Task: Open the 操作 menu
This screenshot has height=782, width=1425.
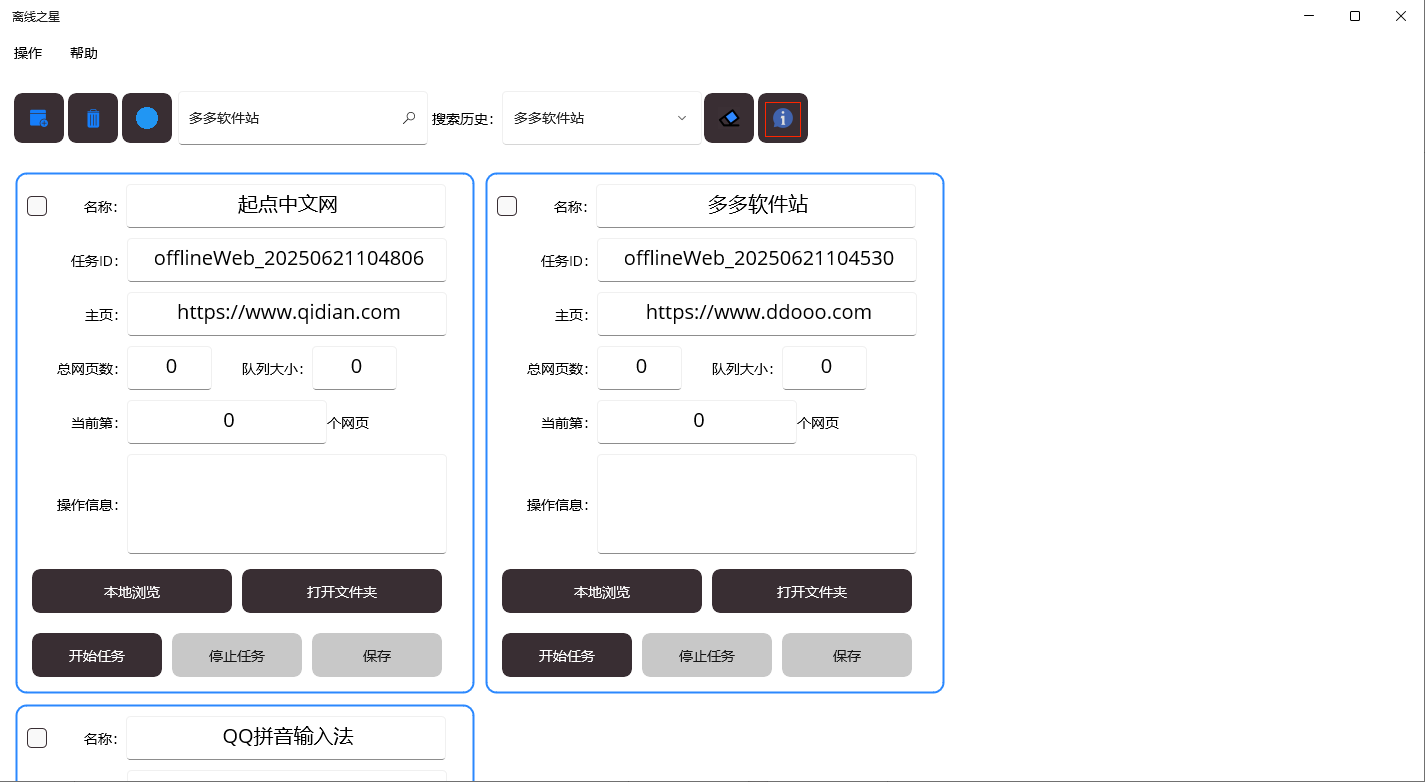Action: coord(28,53)
